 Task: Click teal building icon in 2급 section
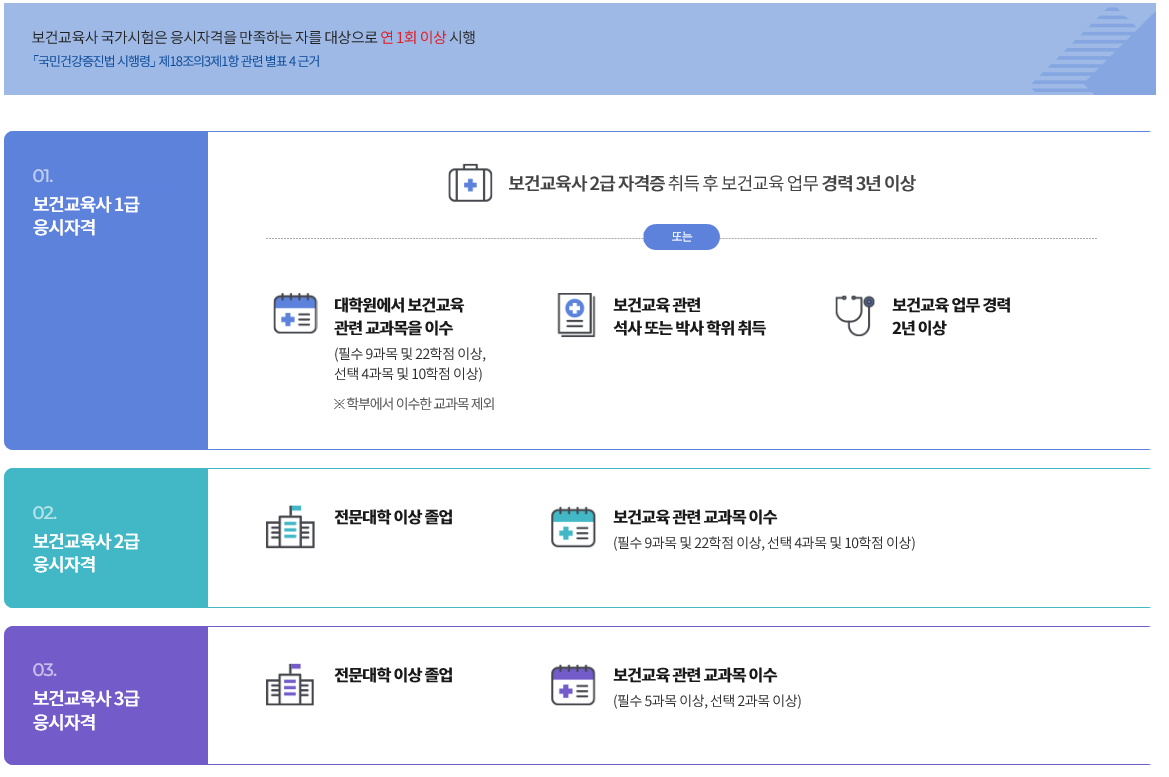(x=290, y=526)
